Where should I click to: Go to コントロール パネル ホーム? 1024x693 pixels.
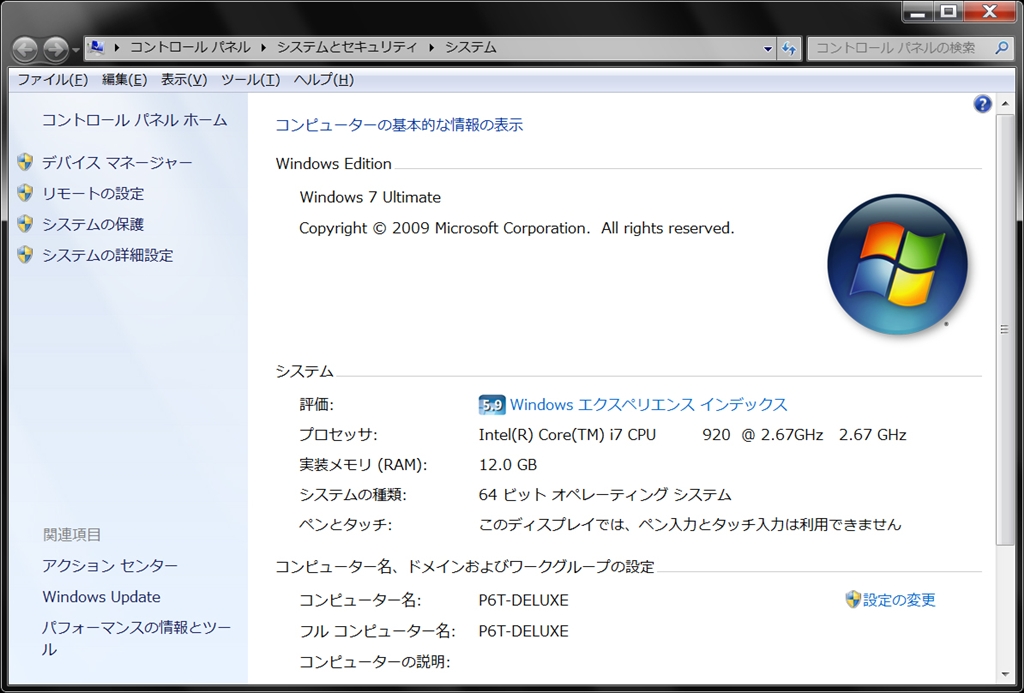[135, 120]
